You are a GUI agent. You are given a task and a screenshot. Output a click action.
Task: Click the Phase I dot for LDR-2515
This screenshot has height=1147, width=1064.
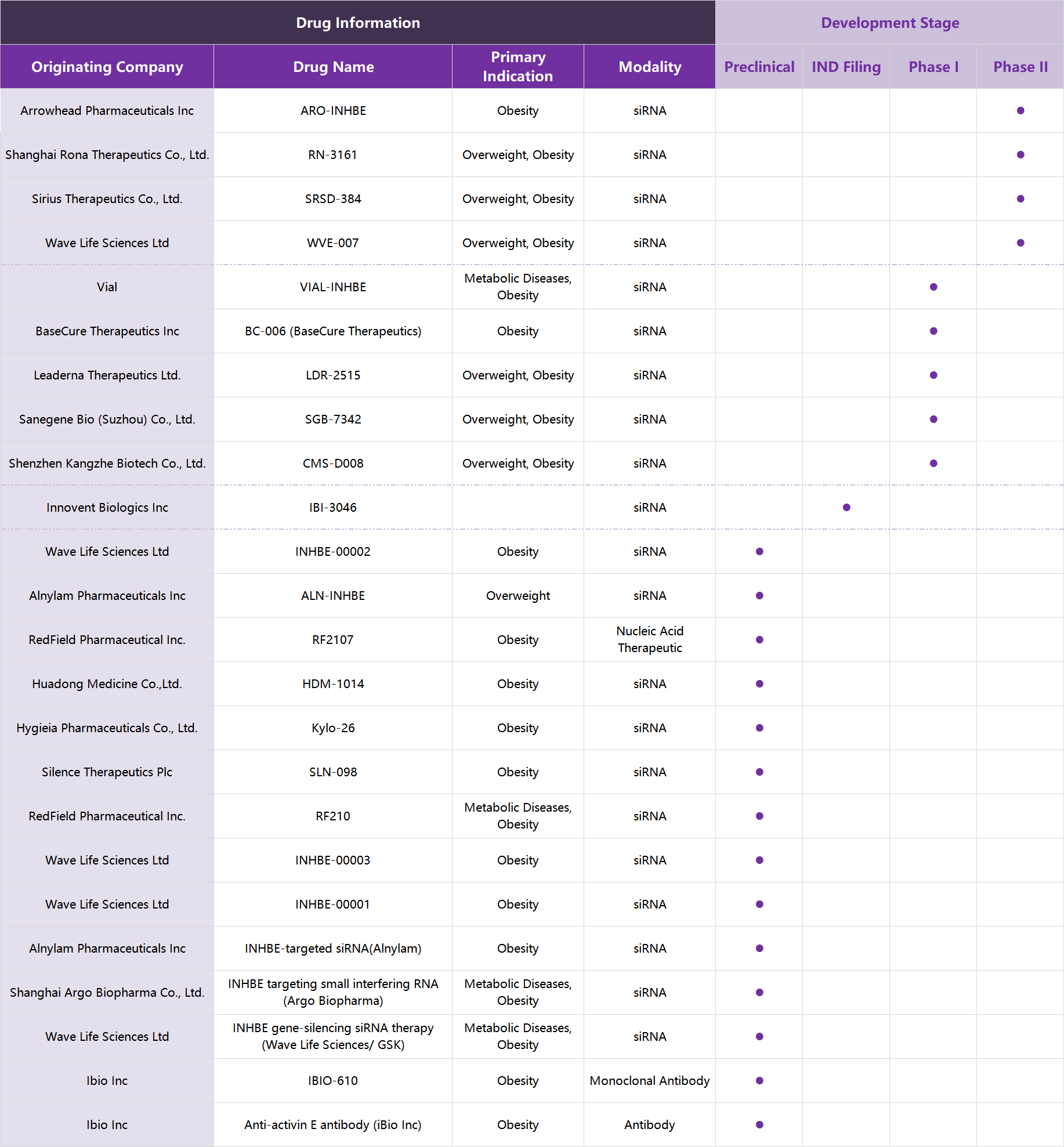point(933,375)
